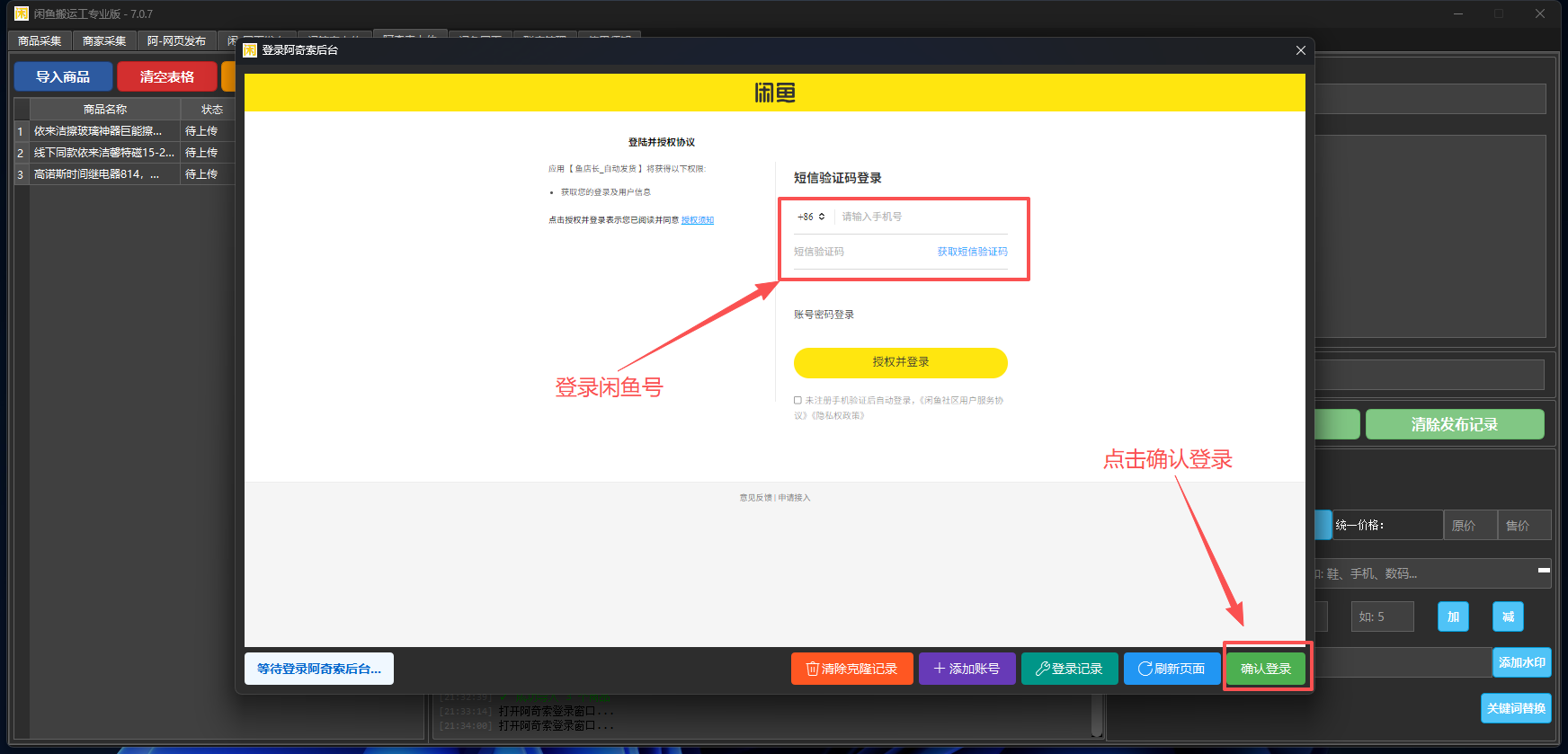Click the 添加账号 plus button

click(x=967, y=669)
